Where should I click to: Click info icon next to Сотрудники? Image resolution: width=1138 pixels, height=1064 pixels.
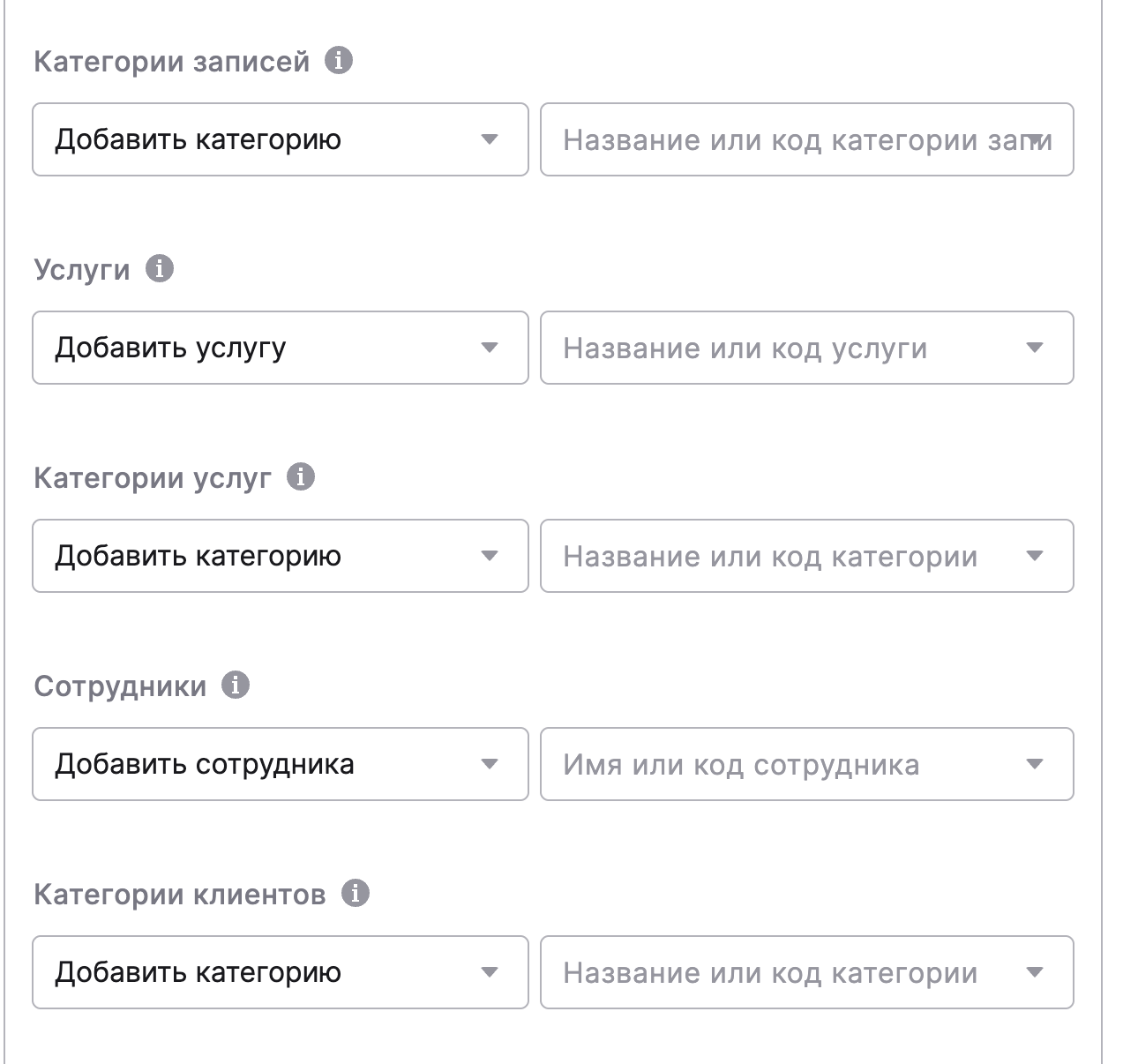[236, 685]
